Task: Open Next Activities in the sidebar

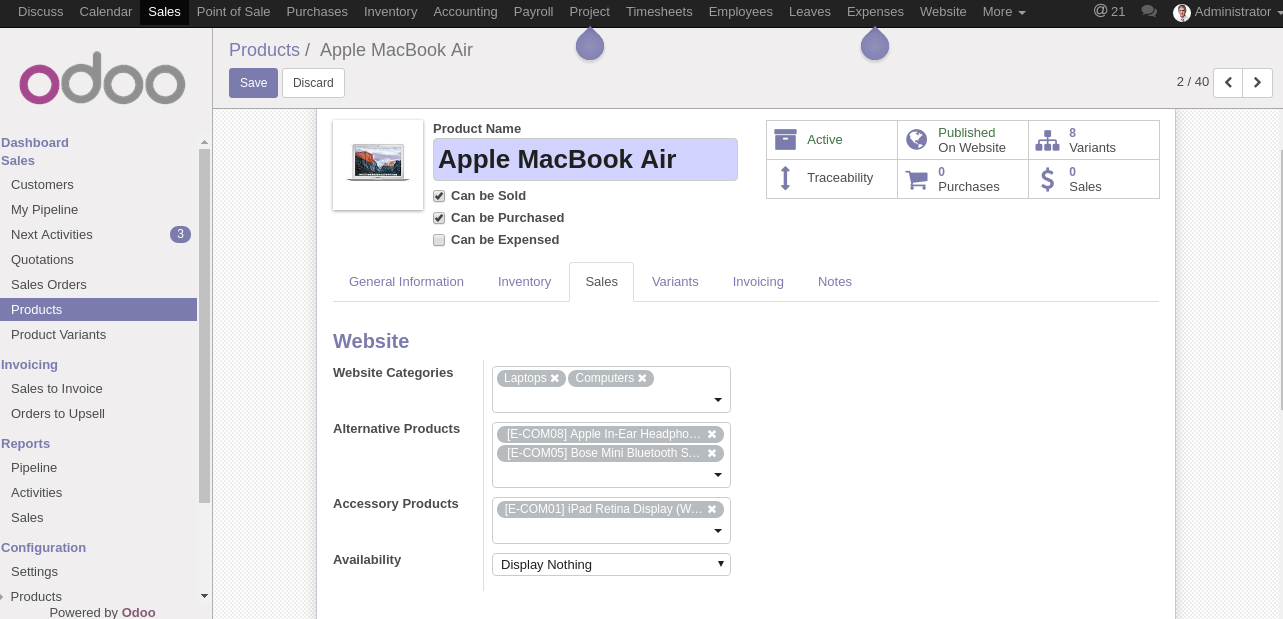Action: [x=52, y=235]
